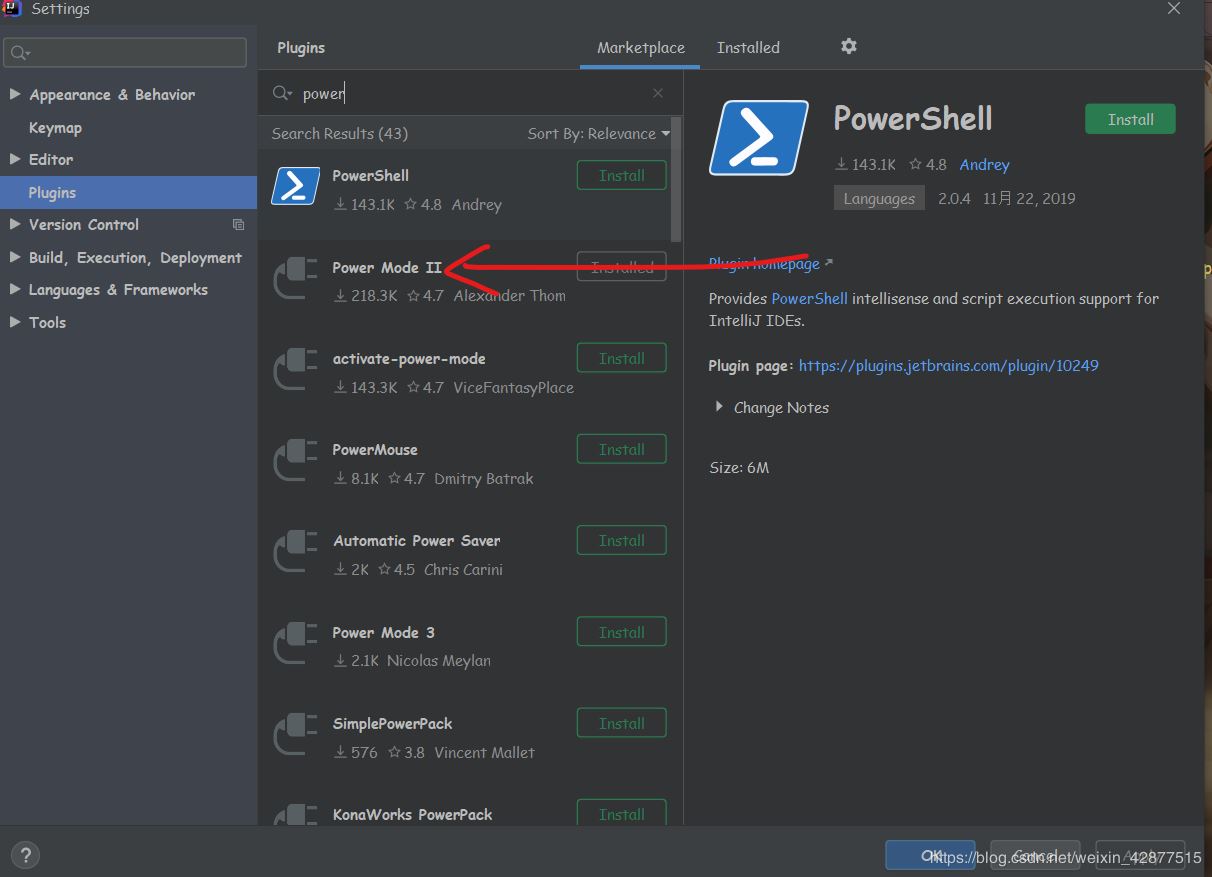The width and height of the screenshot is (1212, 877).
Task: Click the PowerShell plugin icon in results
Action: click(x=295, y=186)
